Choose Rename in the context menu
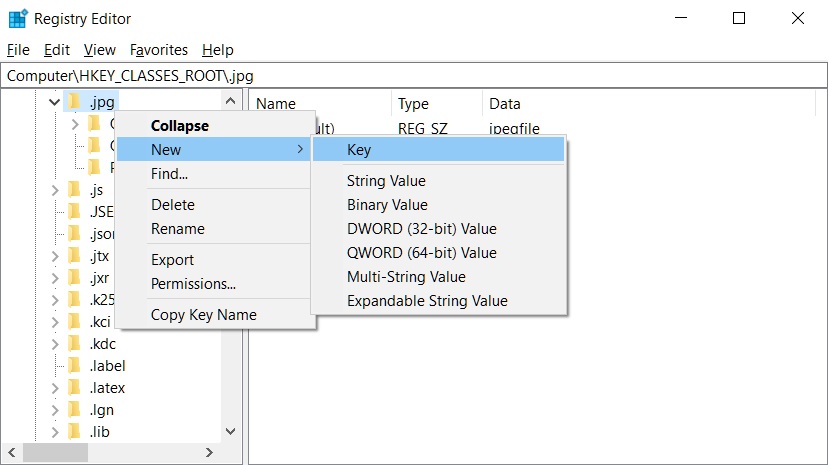 (215, 229)
